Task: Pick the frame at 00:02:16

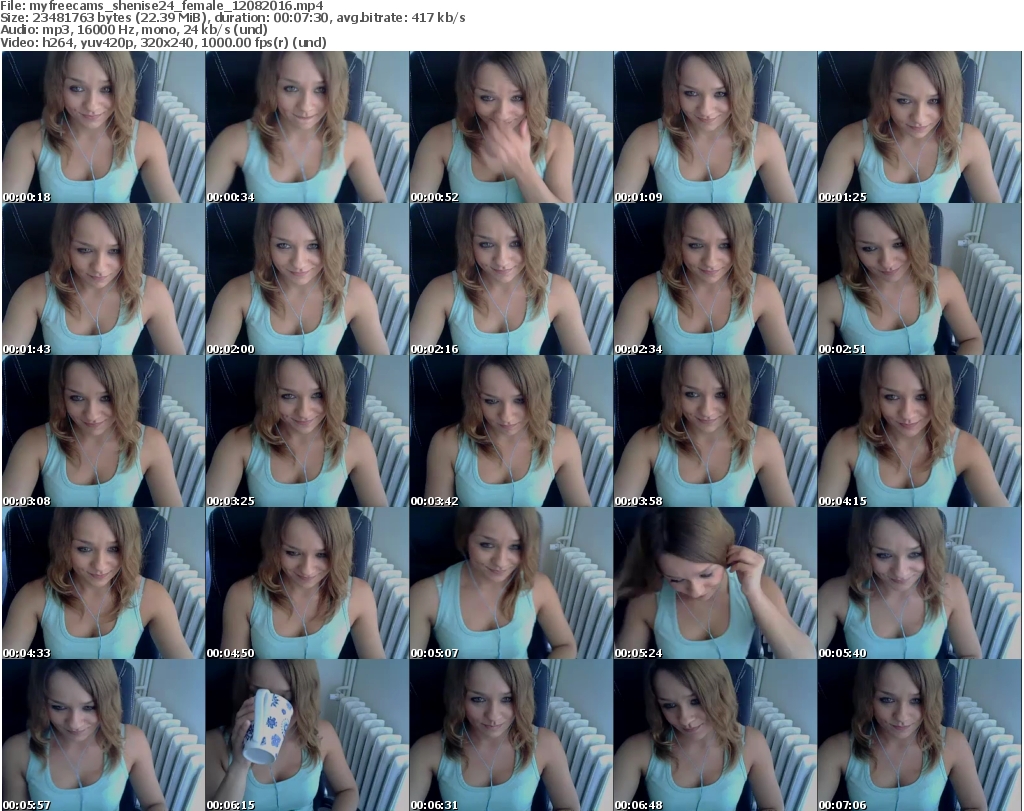Action: (511, 279)
